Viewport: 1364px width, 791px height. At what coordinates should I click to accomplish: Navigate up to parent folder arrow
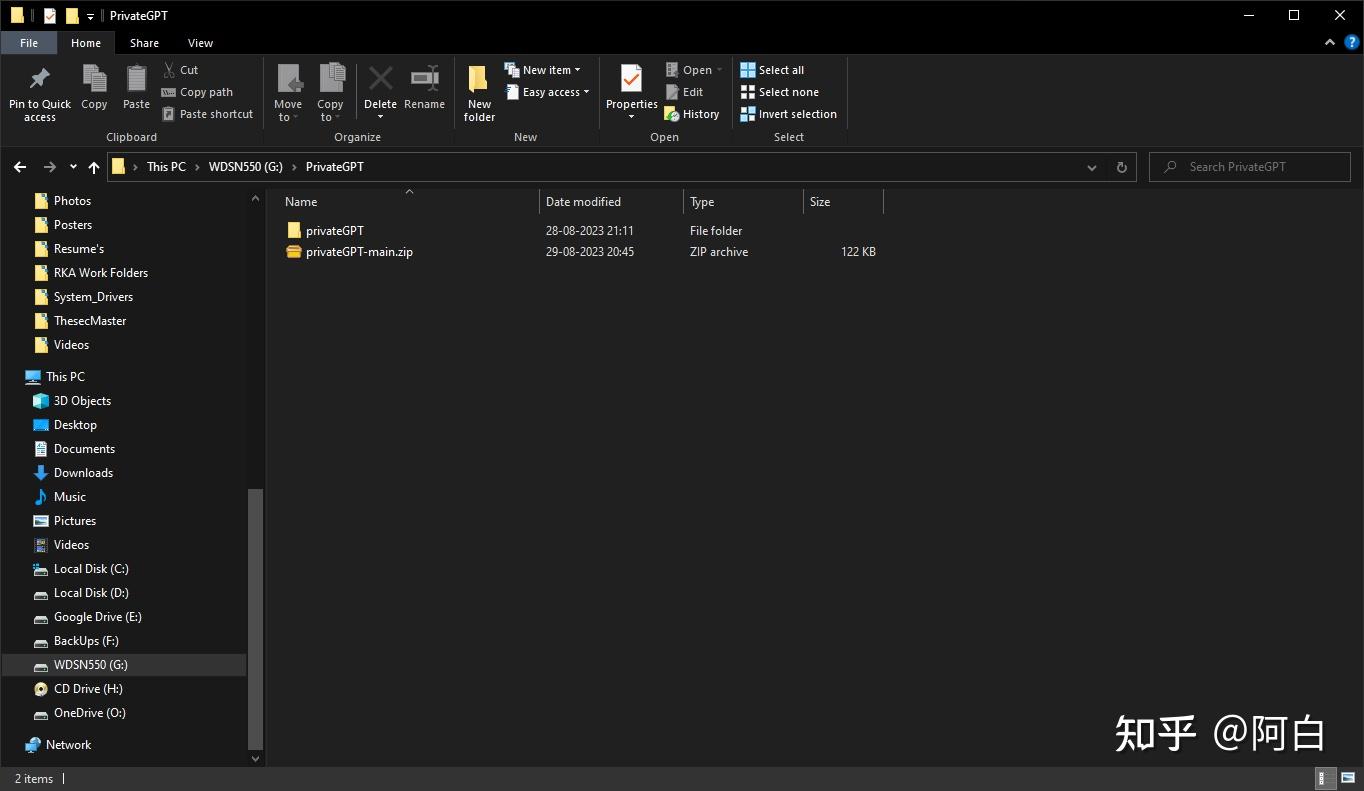coord(94,167)
